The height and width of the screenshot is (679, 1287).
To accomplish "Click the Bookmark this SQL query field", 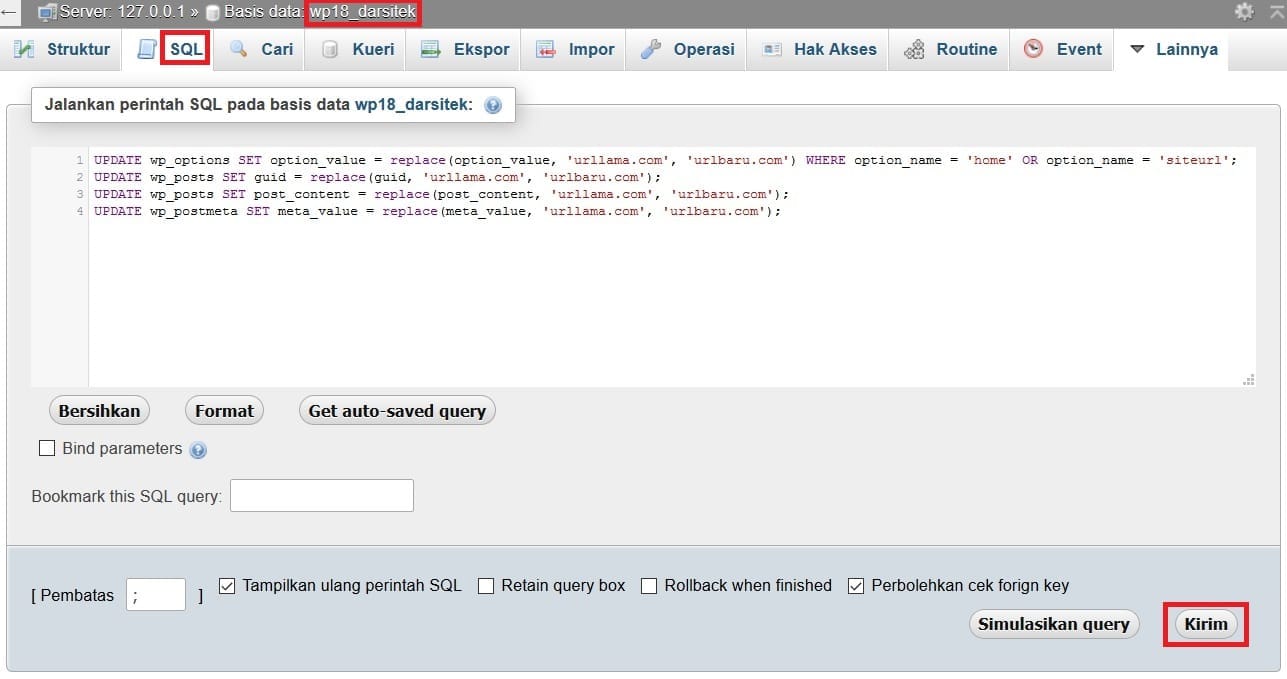I will (322, 495).
